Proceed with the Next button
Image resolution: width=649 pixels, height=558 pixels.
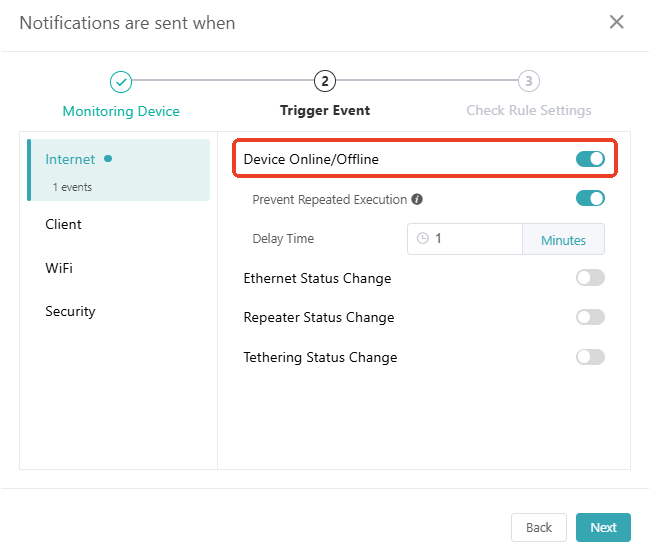(x=603, y=527)
